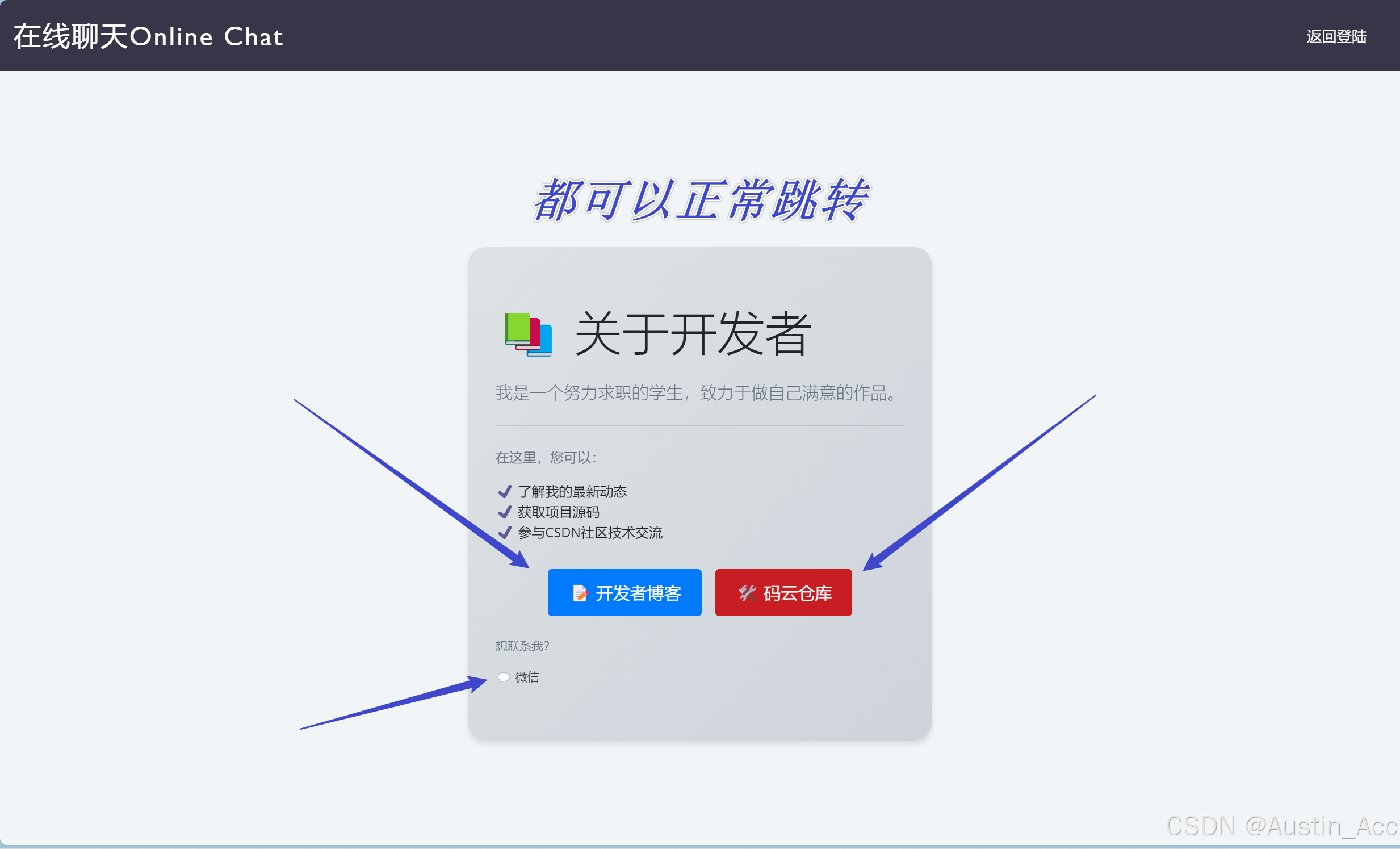Click the 获取项目源码 list item text
Viewport: 1400px width, 849px height.
click(x=558, y=512)
